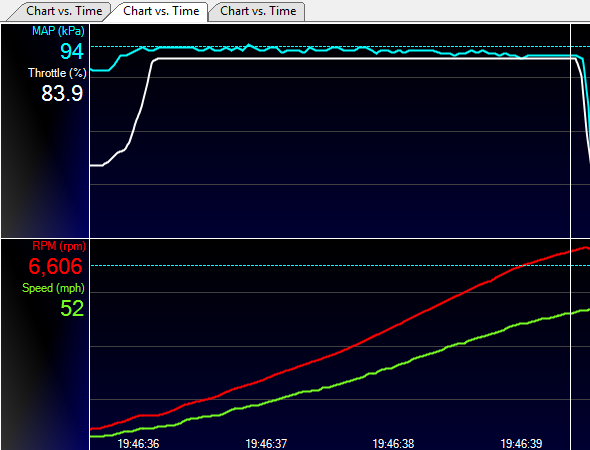590x450 pixels.
Task: Click the cyan MAP trace line
Action: 339,49
